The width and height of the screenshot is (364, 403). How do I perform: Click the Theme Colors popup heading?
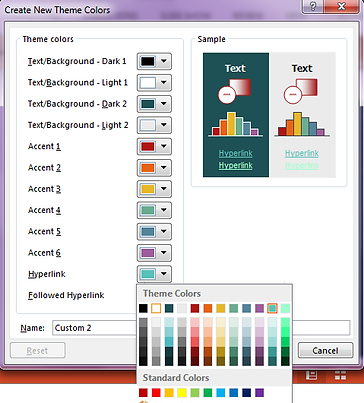[172, 294]
